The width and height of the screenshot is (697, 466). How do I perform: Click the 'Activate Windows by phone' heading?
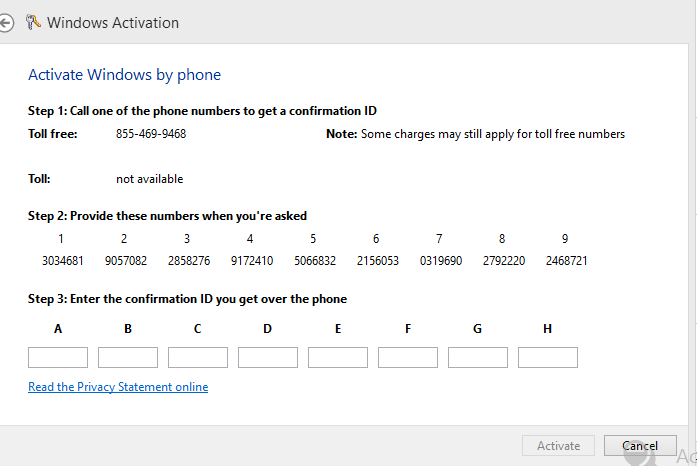pyautogui.click(x=124, y=75)
